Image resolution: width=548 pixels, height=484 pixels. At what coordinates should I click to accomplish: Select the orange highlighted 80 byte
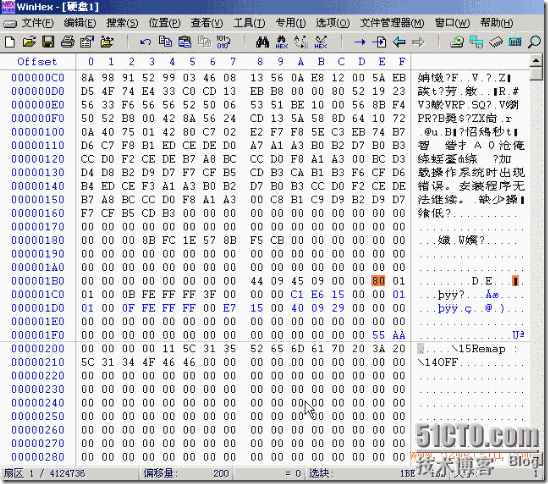(x=378, y=281)
